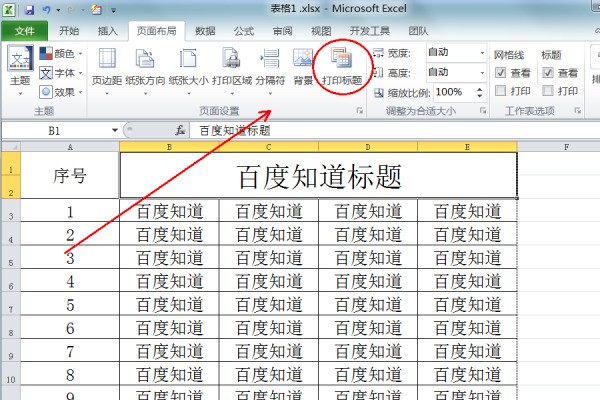Switch to the Home (开始) tab
This screenshot has height=400, width=600.
(69, 31)
